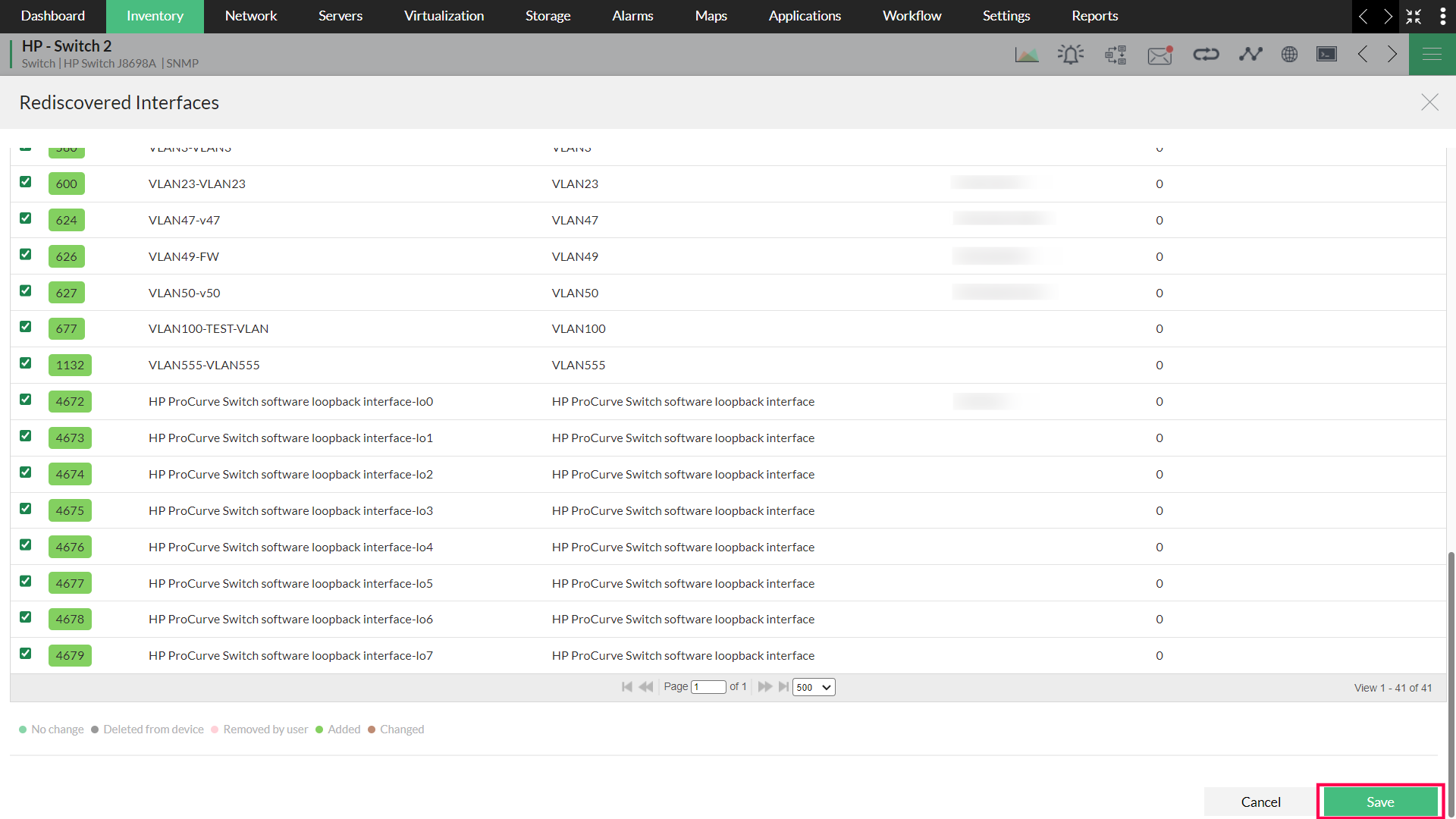The image size is (1456, 819).
Task: Toggle checkbox for loopback interface-lo7
Action: tap(26, 654)
